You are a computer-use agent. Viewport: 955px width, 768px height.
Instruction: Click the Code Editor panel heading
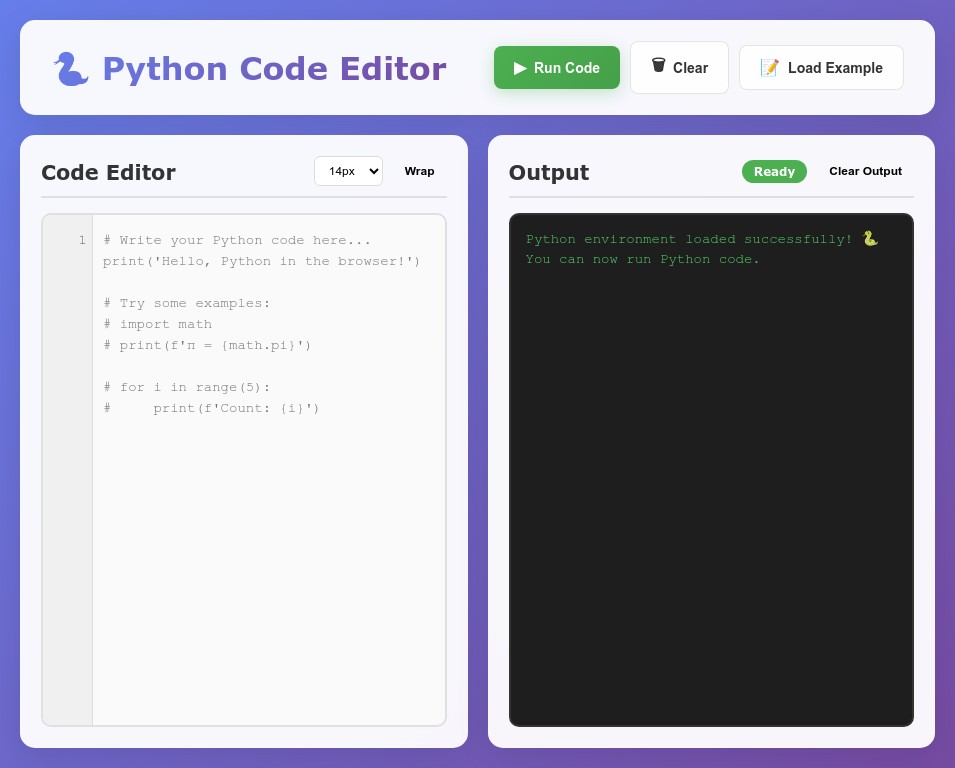point(108,172)
